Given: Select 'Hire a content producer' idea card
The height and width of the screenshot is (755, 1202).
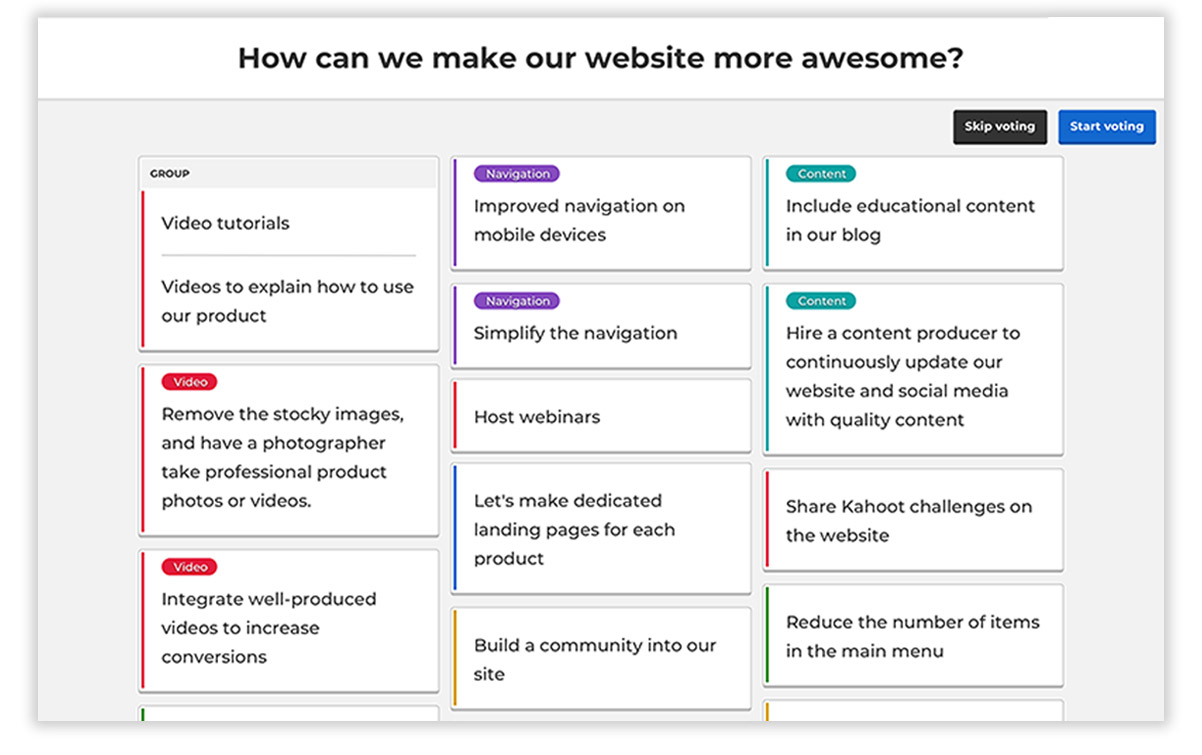Looking at the screenshot, I should point(910,376).
